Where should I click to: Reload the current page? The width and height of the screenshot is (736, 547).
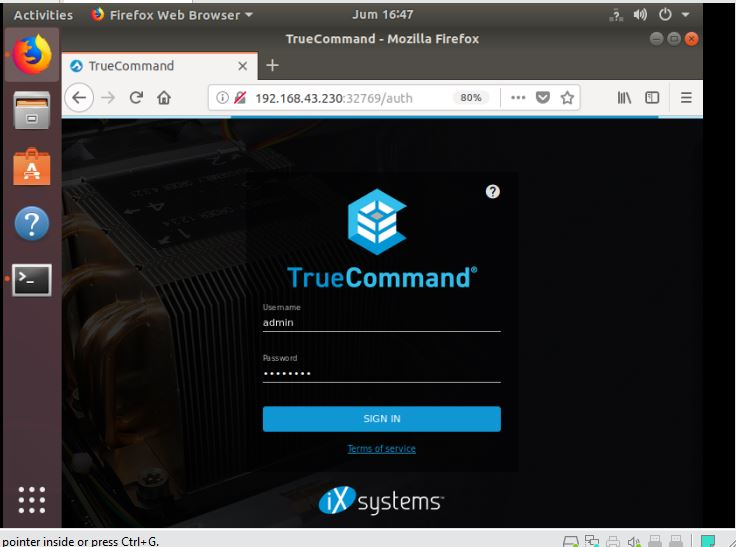[x=136, y=98]
